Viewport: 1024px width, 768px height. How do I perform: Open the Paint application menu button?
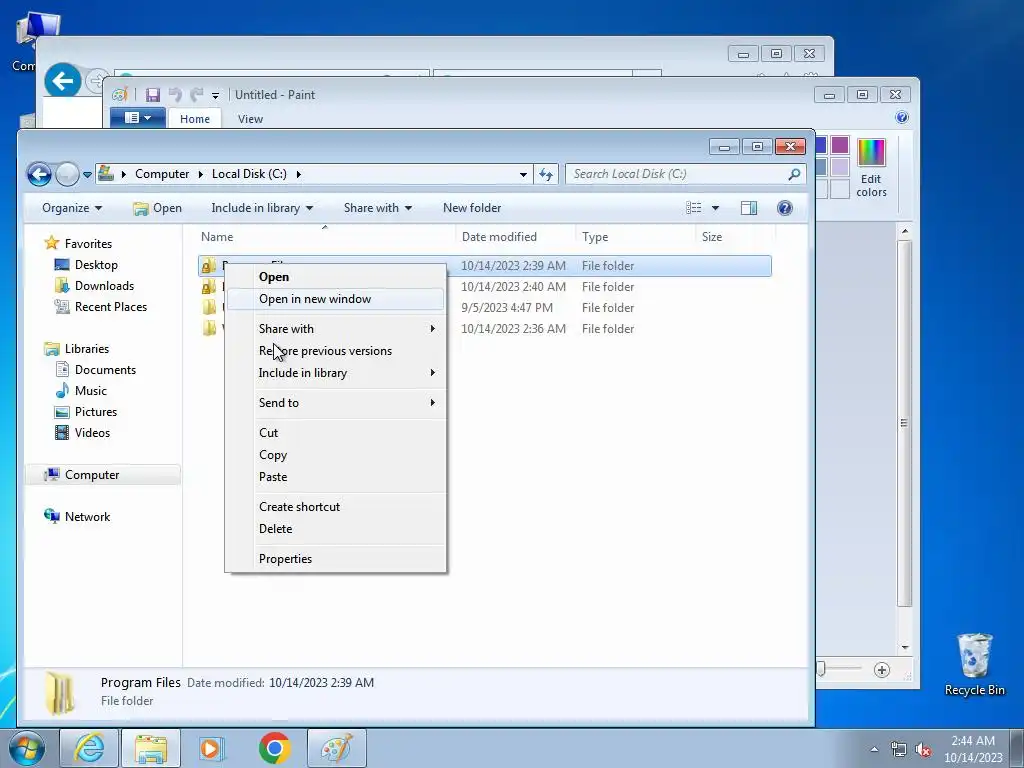137,118
